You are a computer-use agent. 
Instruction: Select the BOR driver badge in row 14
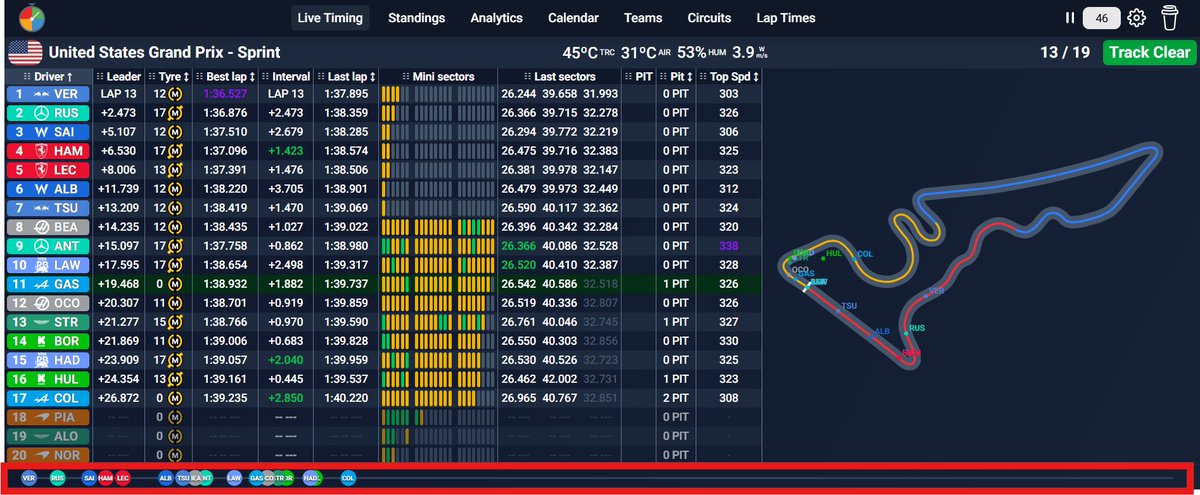tap(48, 340)
